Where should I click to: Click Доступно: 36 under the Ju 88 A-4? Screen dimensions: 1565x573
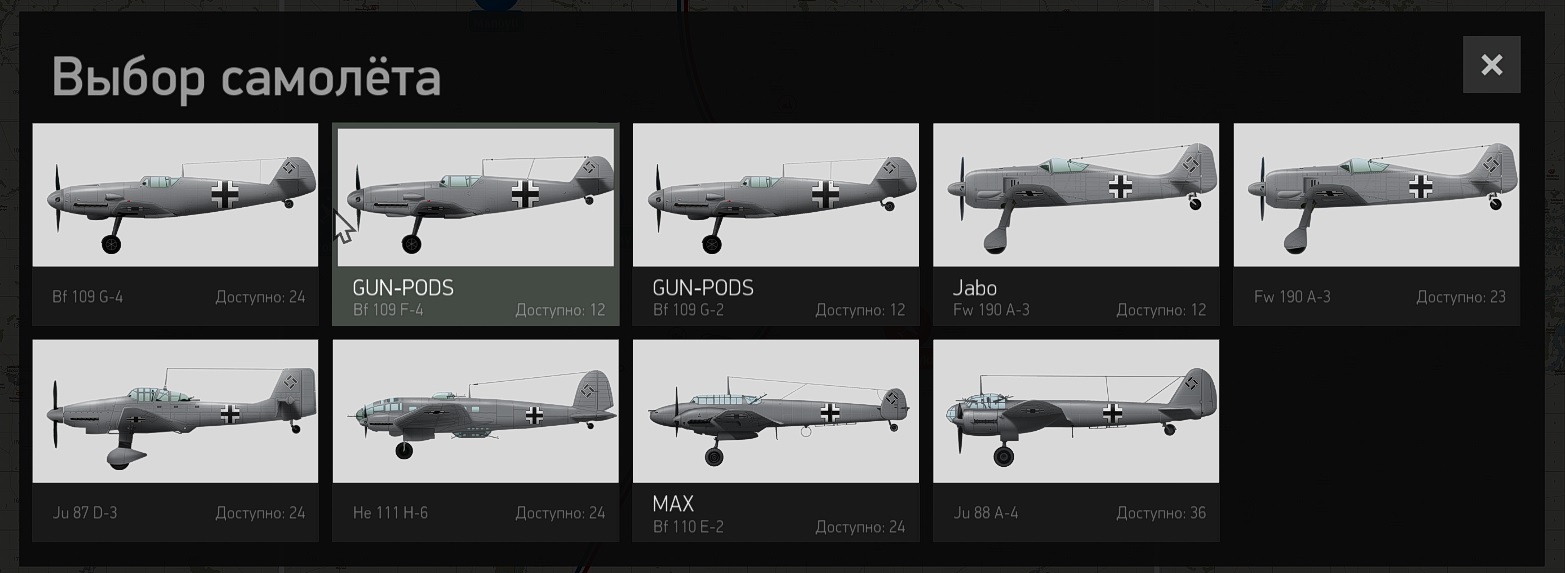coord(1161,513)
